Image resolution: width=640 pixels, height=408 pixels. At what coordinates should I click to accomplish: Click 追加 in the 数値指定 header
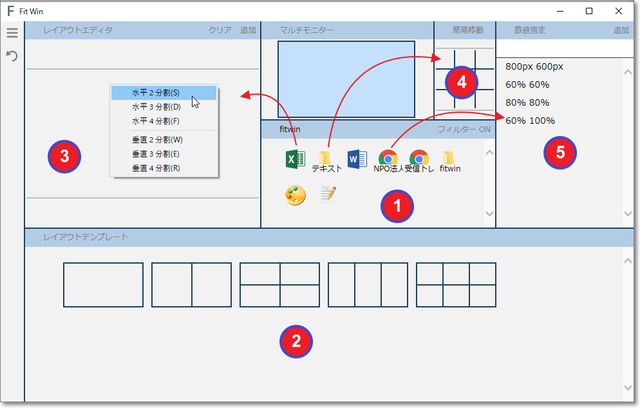pos(620,31)
